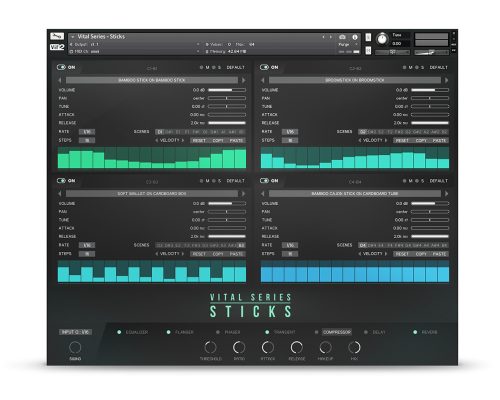Click Reset in Bamboo Cajon Stick slot
The height and width of the screenshot is (400, 500).
click(402, 254)
